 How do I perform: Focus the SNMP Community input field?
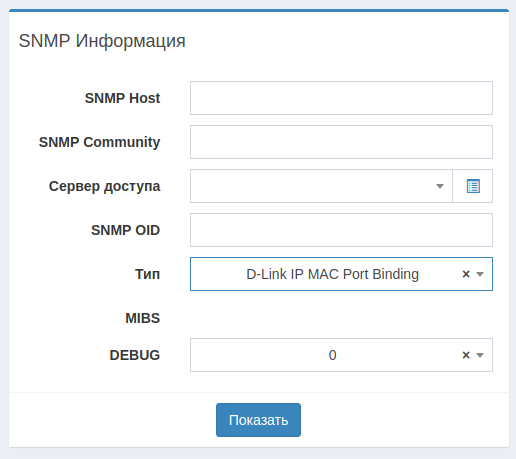pos(341,142)
